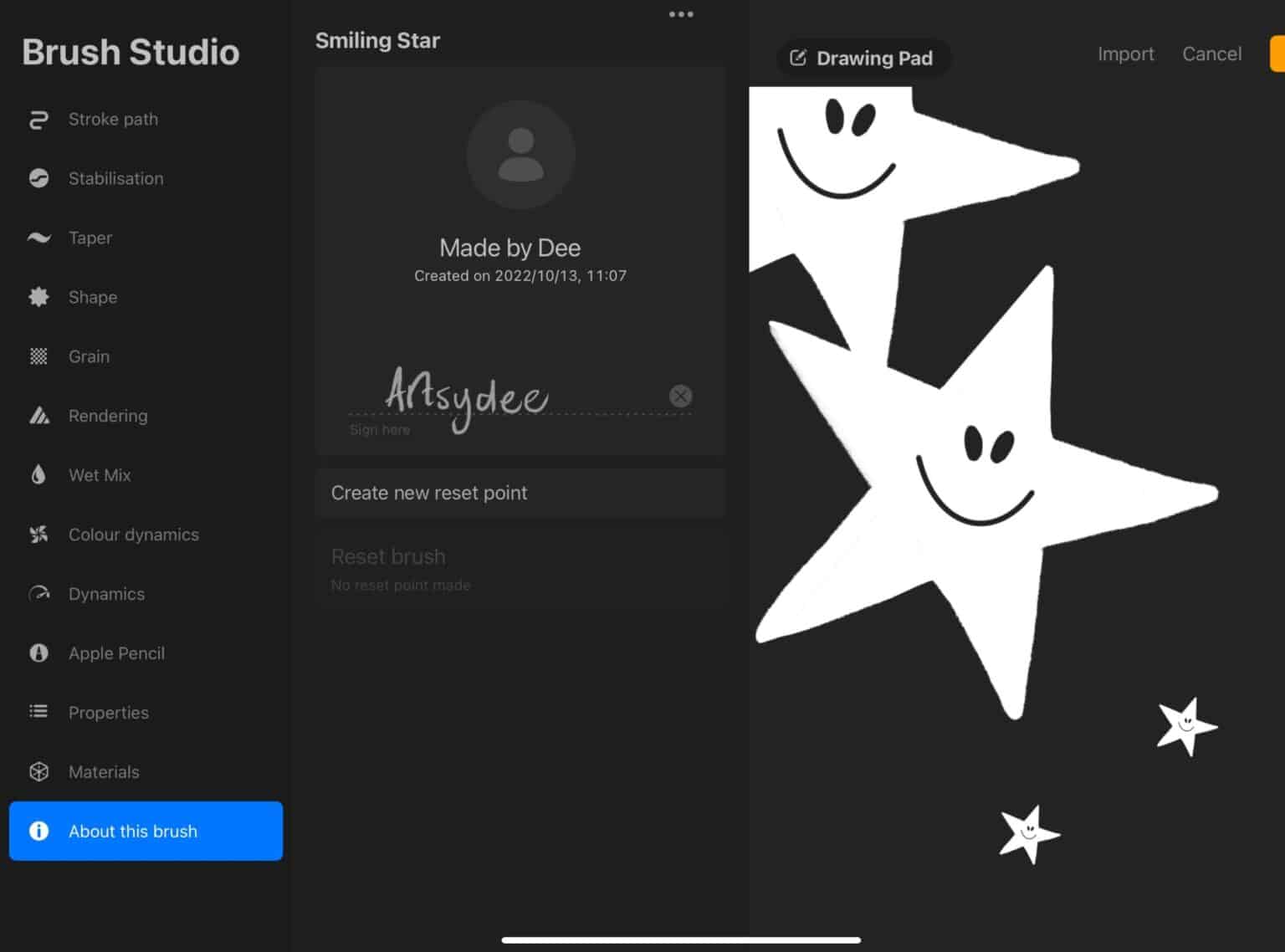Select the Grain settings icon
Image resolution: width=1285 pixels, height=952 pixels.
click(x=38, y=356)
